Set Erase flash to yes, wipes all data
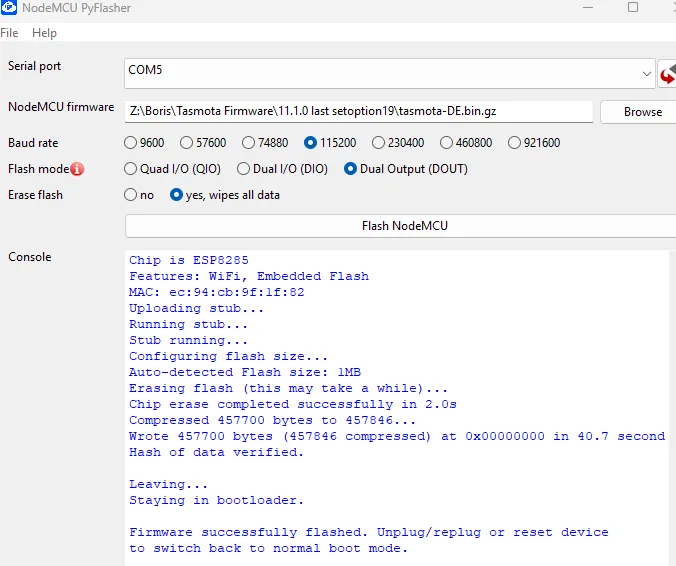 tap(225, 195)
